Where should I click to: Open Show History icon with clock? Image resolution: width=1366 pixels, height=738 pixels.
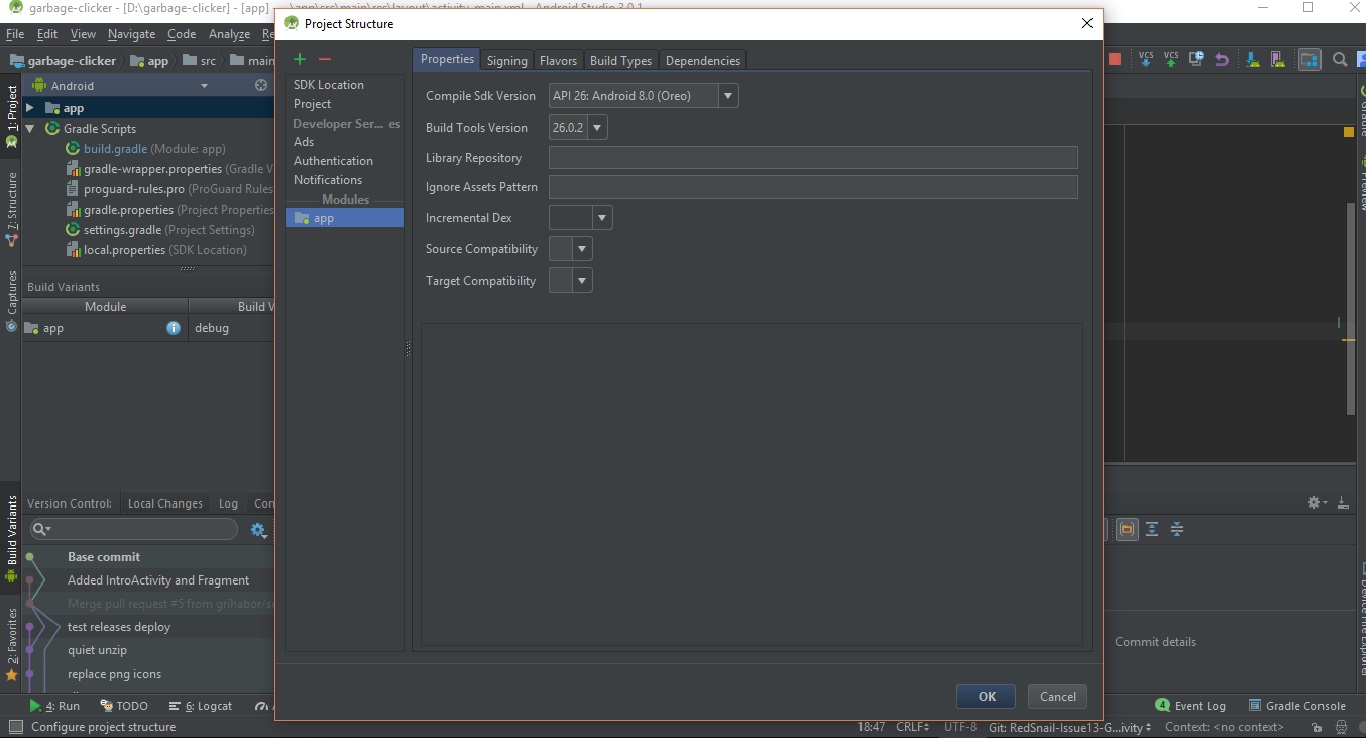(1196, 60)
